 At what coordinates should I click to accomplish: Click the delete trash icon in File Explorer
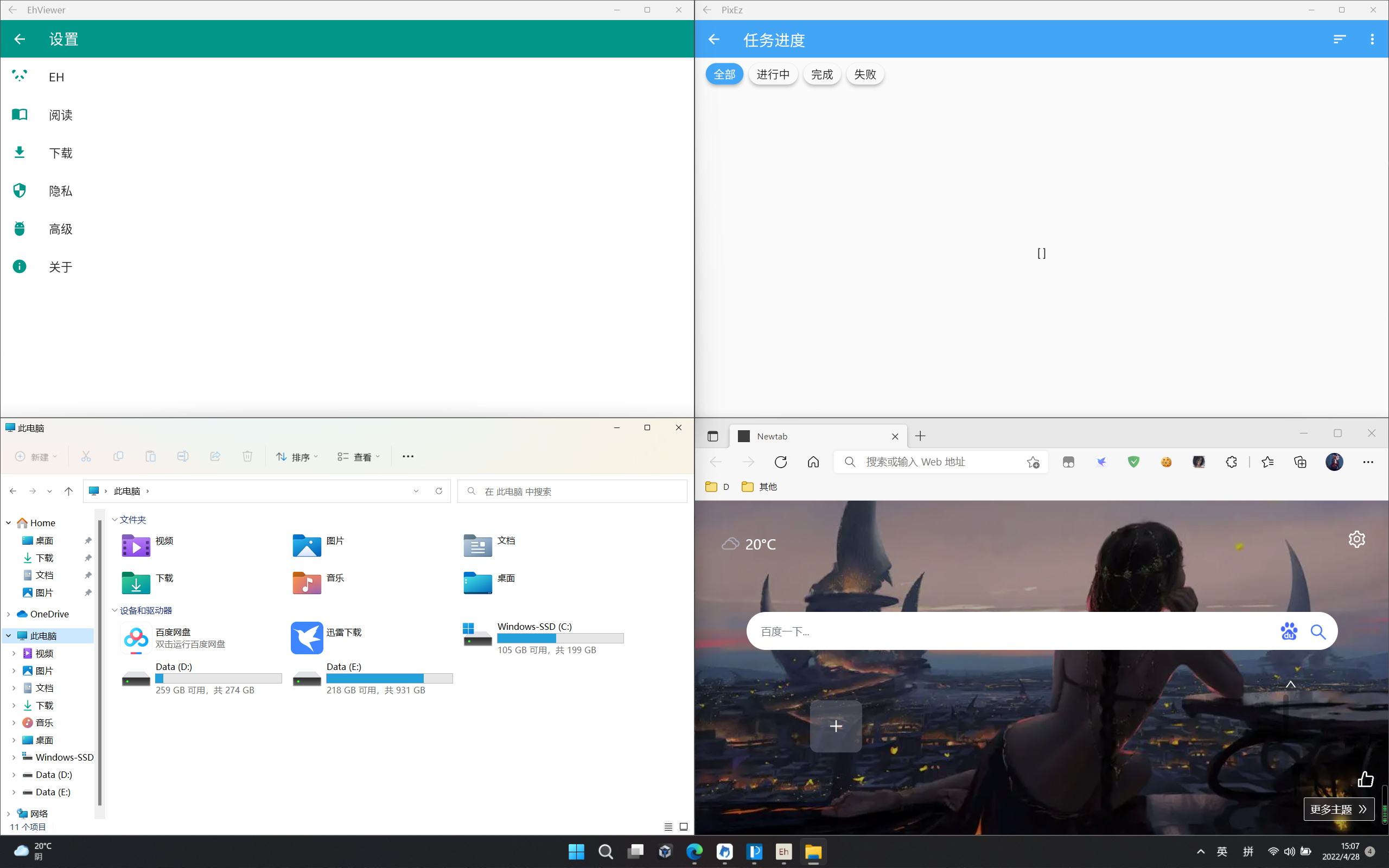(x=247, y=456)
